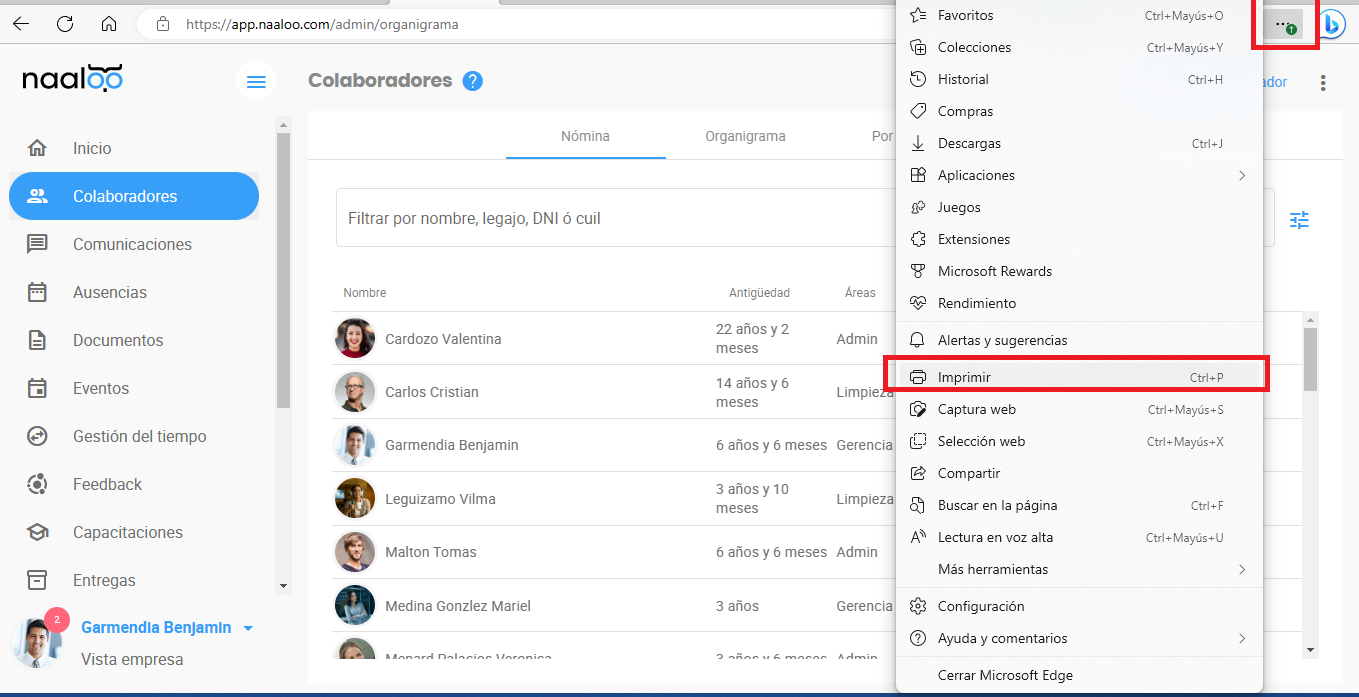Open the three-dot vertical options menu

tap(1324, 83)
